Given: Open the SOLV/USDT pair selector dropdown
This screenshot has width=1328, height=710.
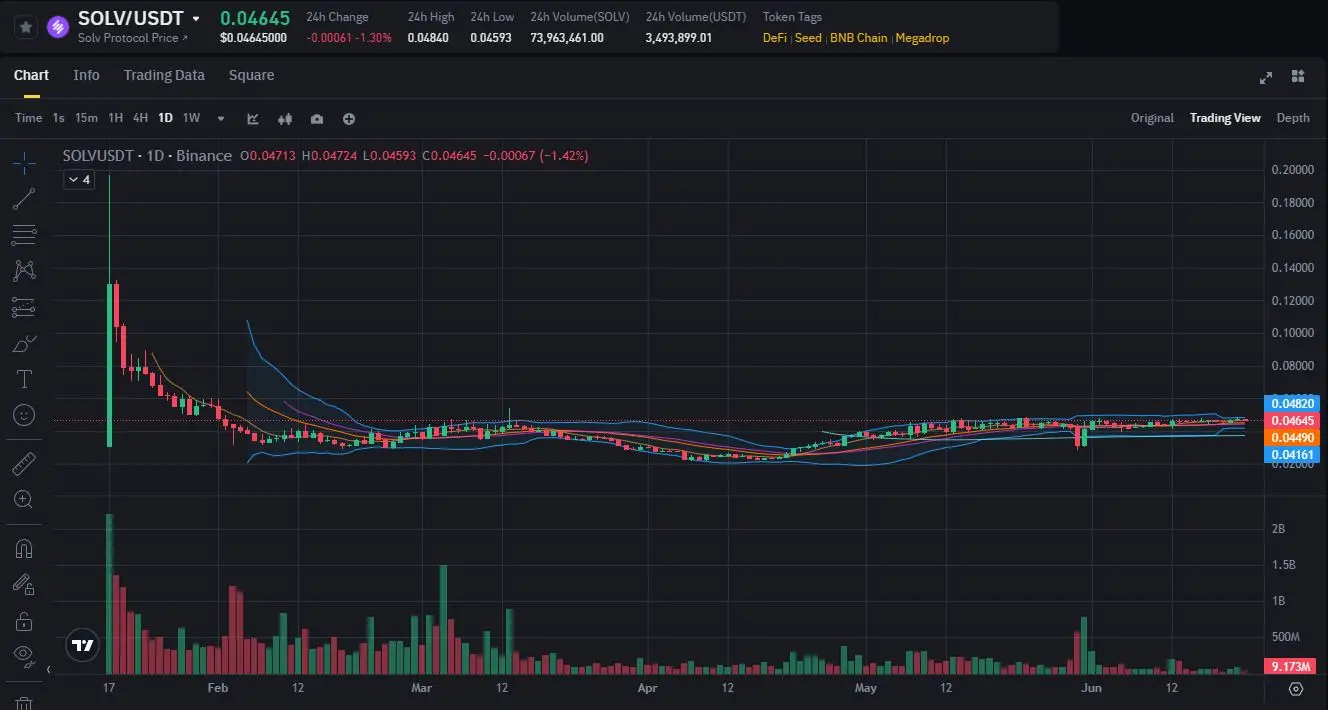Looking at the screenshot, I should pos(196,19).
